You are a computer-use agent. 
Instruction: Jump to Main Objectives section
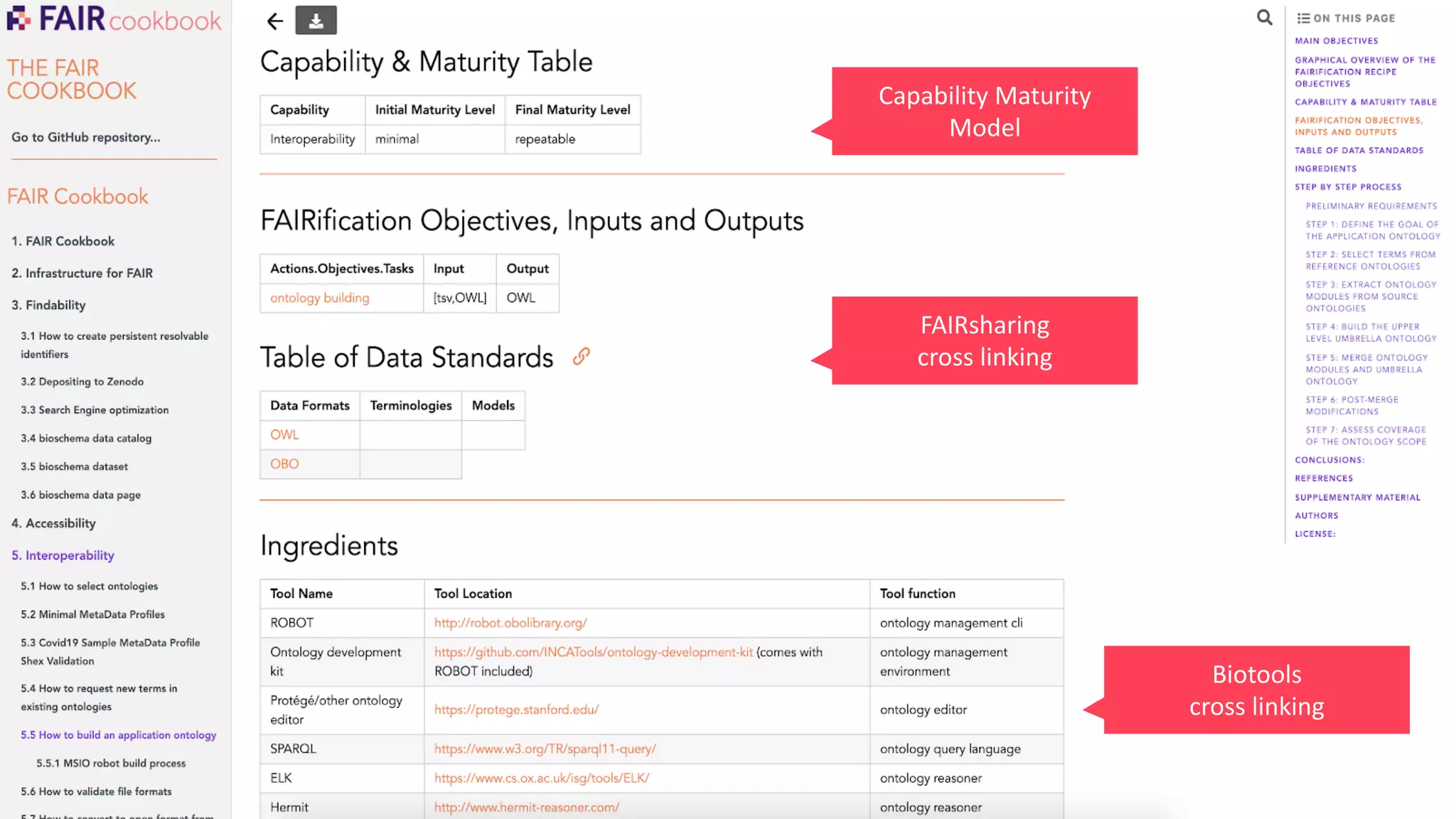(x=1336, y=41)
